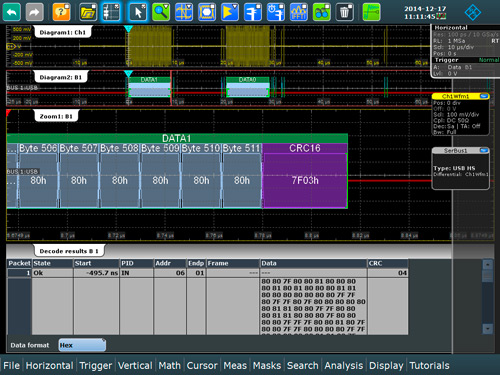The width and height of the screenshot is (500, 375).
Task: Click the SerBus1 signal label
Action: pyautogui.click(x=455, y=151)
